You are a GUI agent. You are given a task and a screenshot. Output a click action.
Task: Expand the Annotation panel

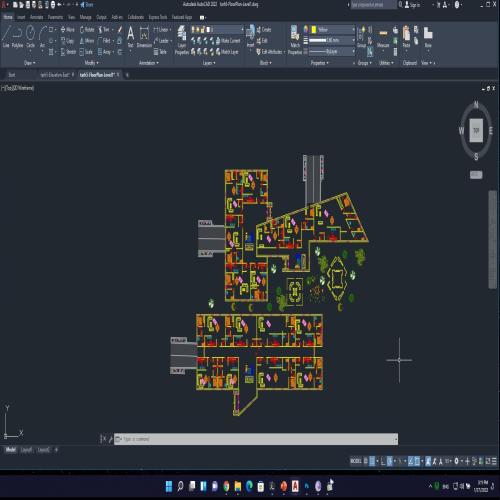(x=149, y=63)
